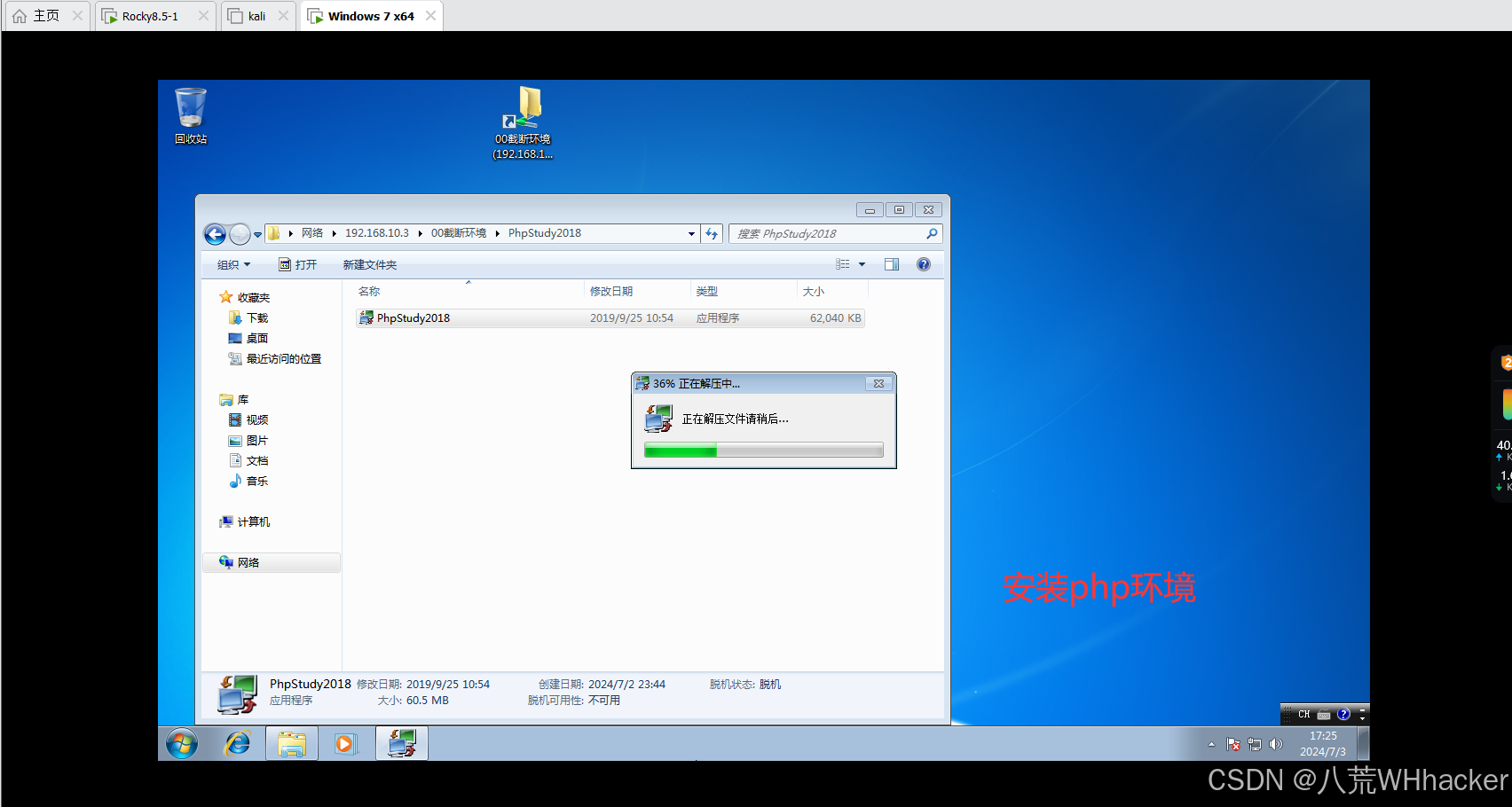Viewport: 1512px width, 807px height.
Task: Open the 组织 menu
Action: pos(234,265)
